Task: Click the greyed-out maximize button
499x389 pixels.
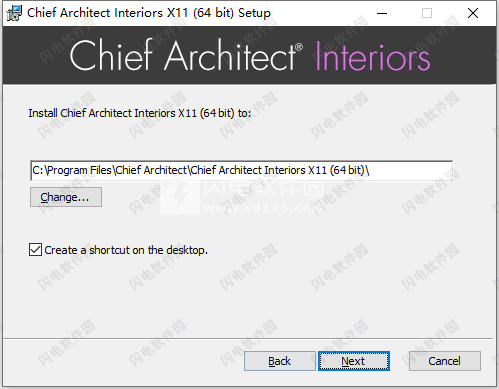Action: (x=427, y=13)
